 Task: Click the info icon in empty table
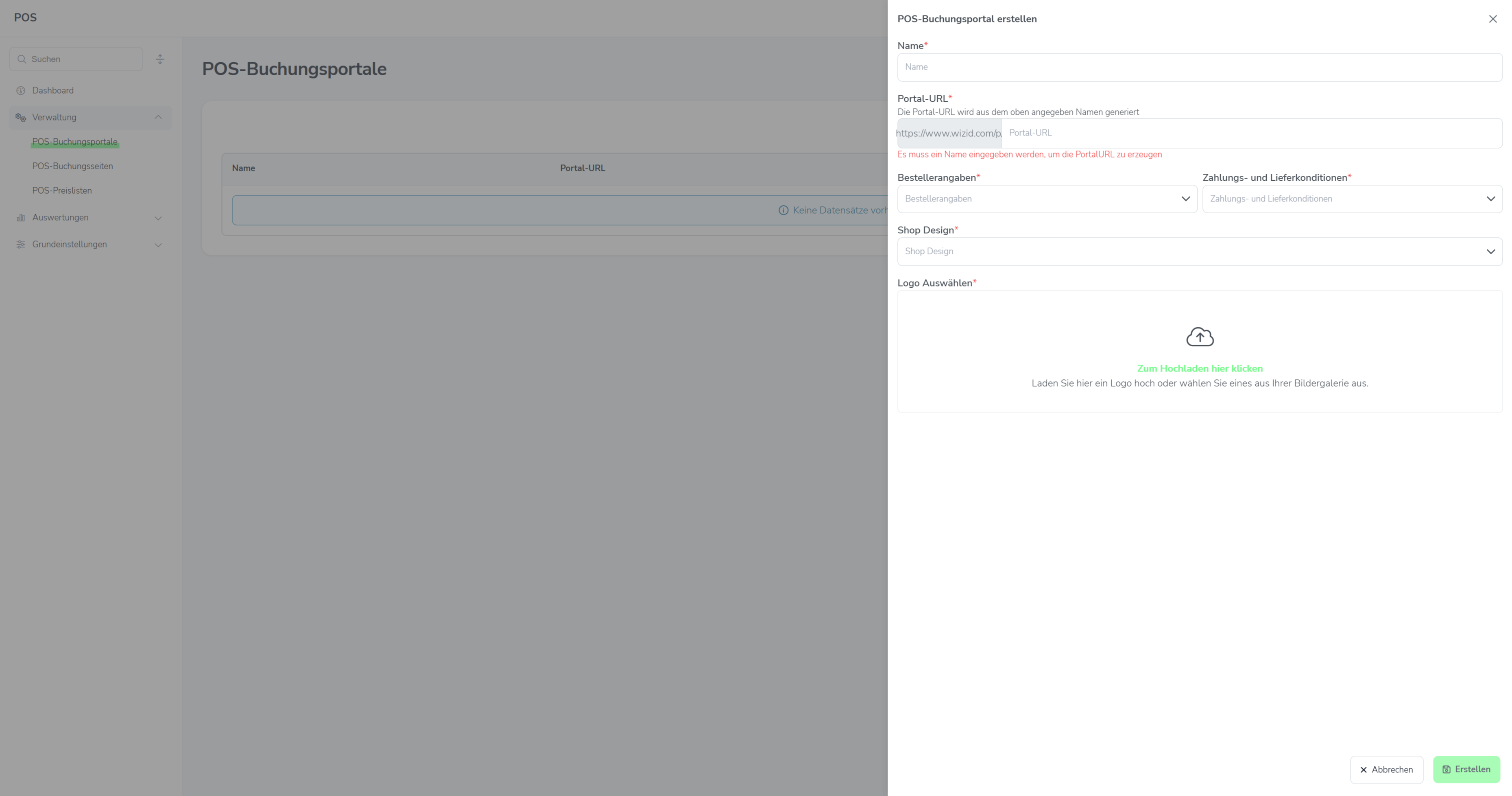(783, 210)
